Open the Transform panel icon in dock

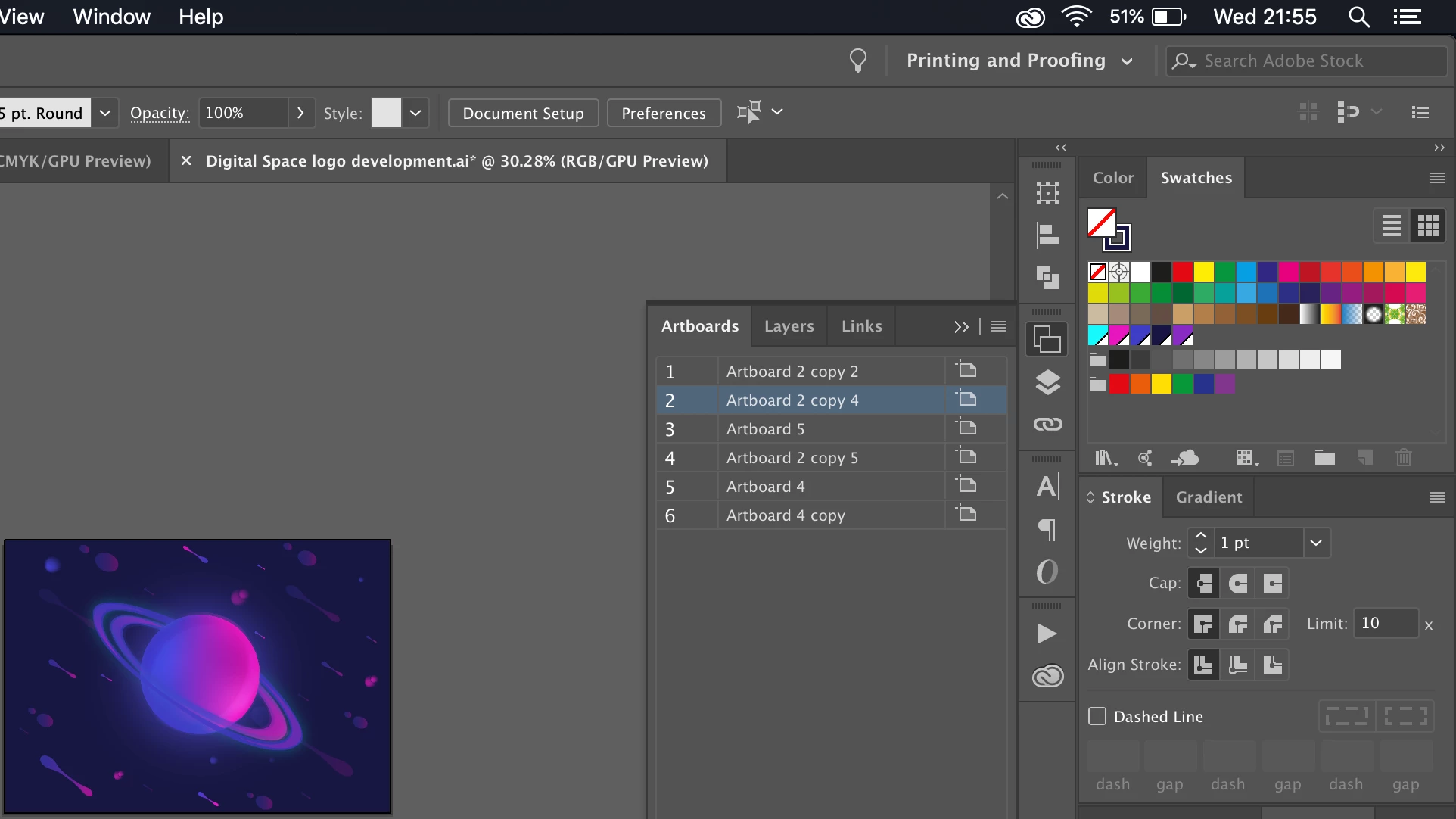click(x=1047, y=193)
